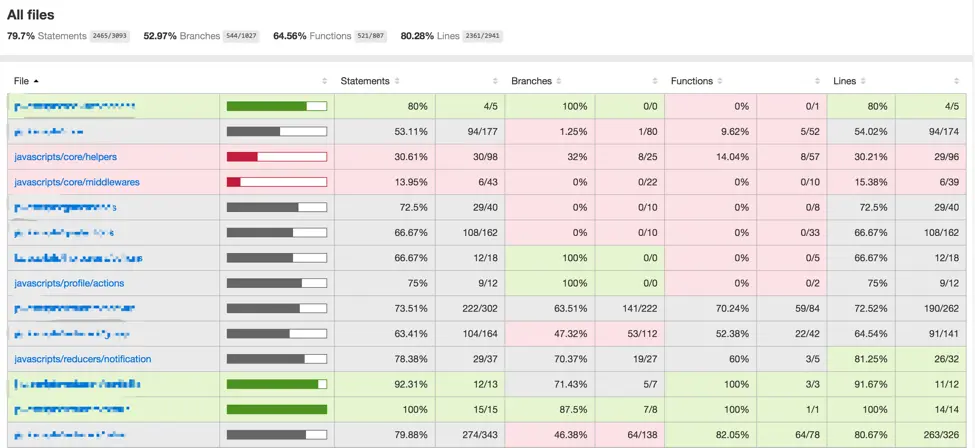Viewport: 975px width, 448px height.
Task: Click the 70.24% functions cell
Action: click(711, 309)
